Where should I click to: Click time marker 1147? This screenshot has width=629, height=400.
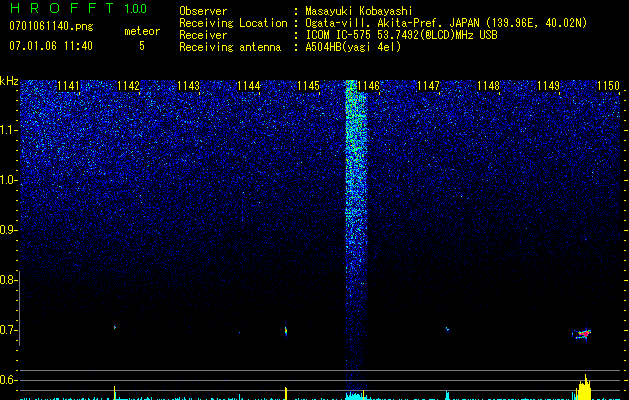tap(428, 85)
